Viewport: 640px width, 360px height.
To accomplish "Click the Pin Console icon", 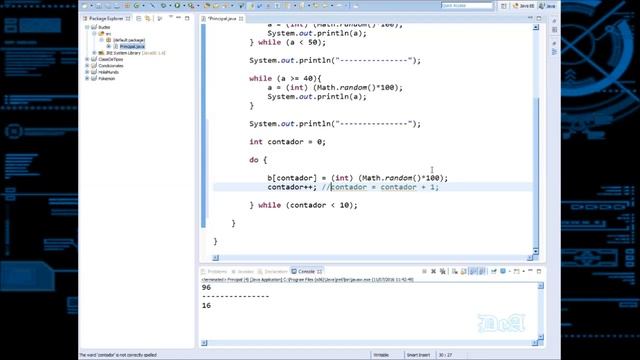I will 493,271.
